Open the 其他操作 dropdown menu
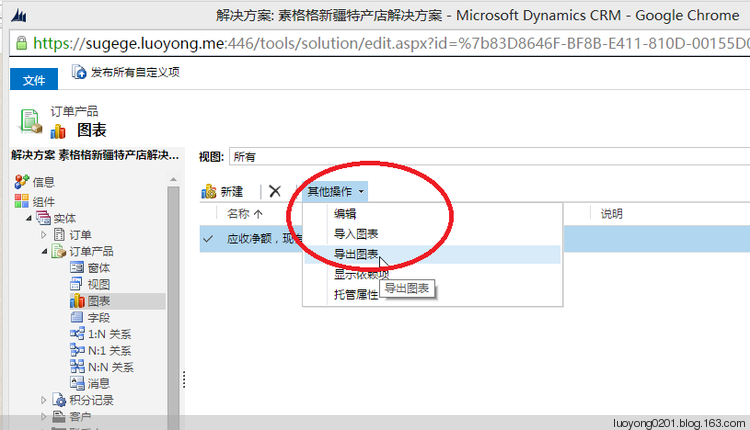Viewport: 750px width, 430px height. pyautogui.click(x=335, y=192)
